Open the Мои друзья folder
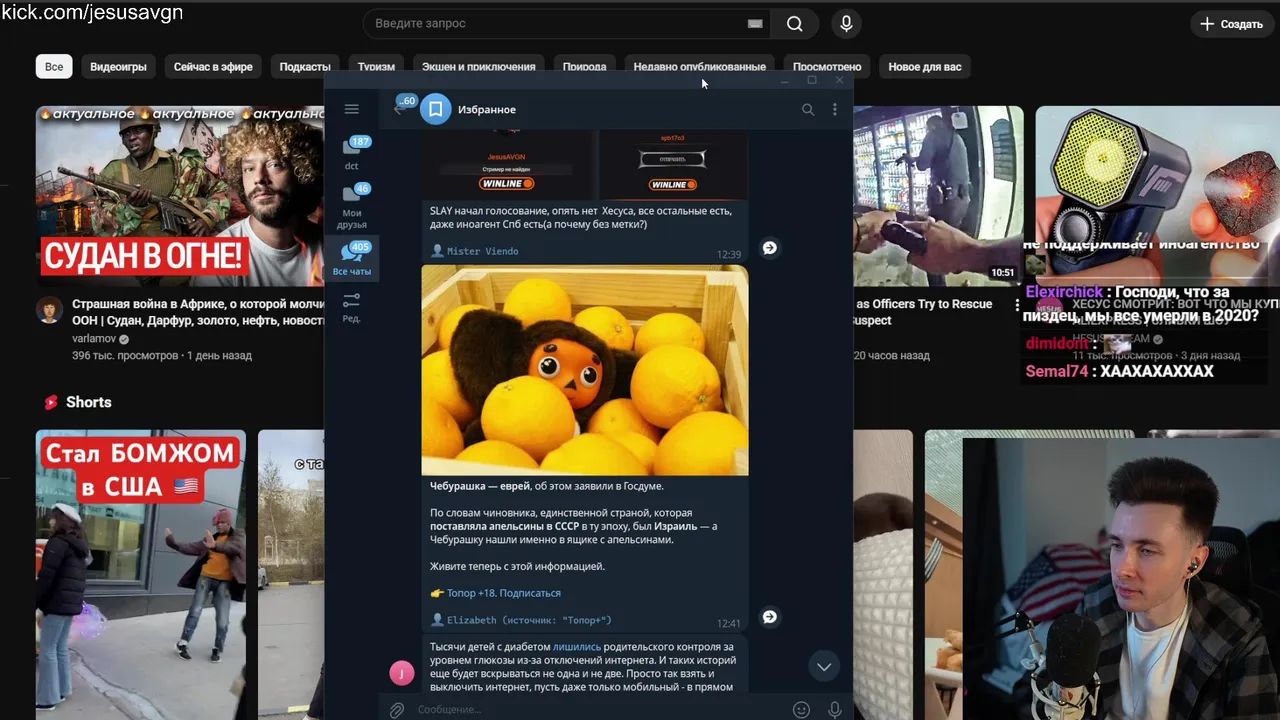 (x=352, y=206)
